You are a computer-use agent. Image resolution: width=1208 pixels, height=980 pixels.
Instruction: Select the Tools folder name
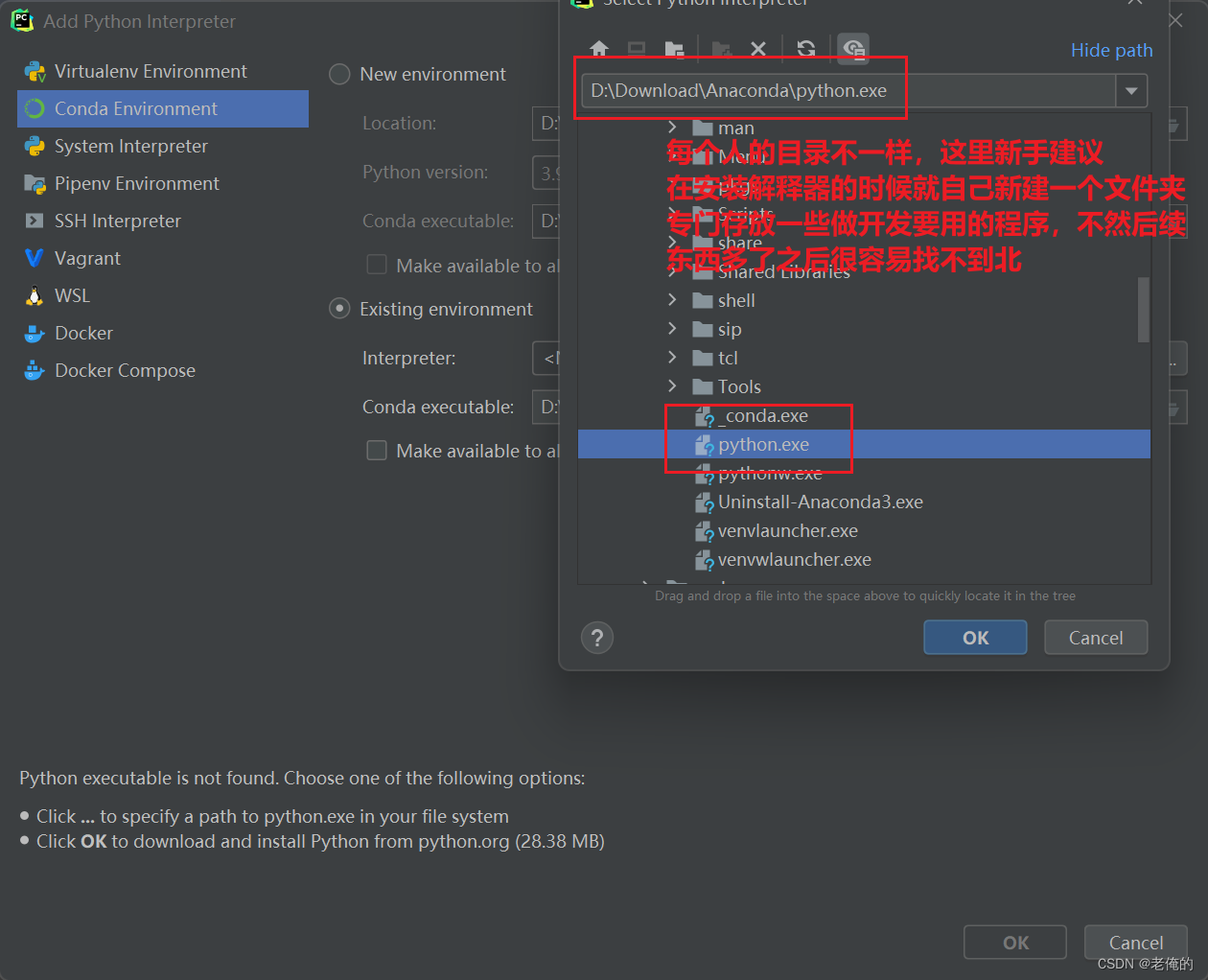739,387
